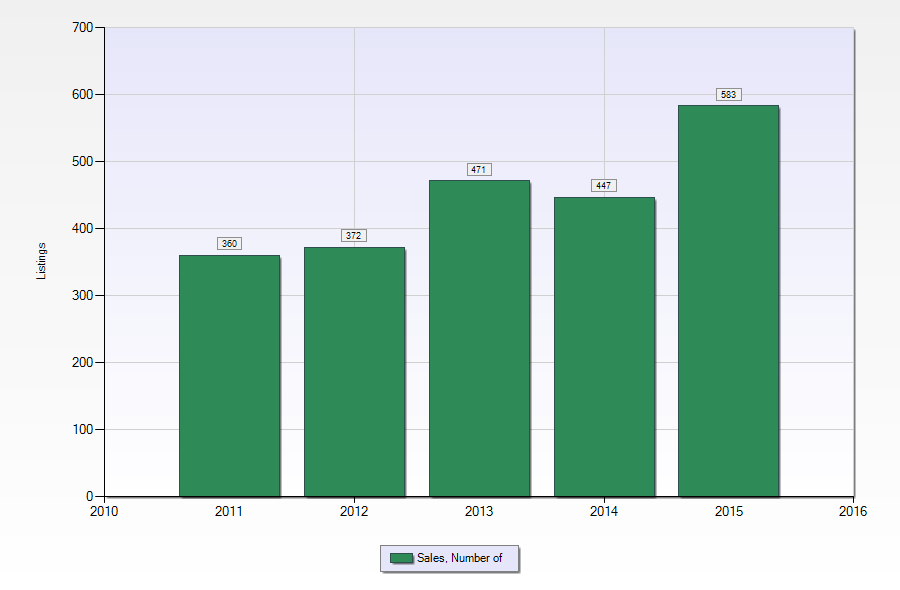Viewport: 900px width, 590px height.
Task: Click the Listings y-axis title
Action: click(41, 261)
